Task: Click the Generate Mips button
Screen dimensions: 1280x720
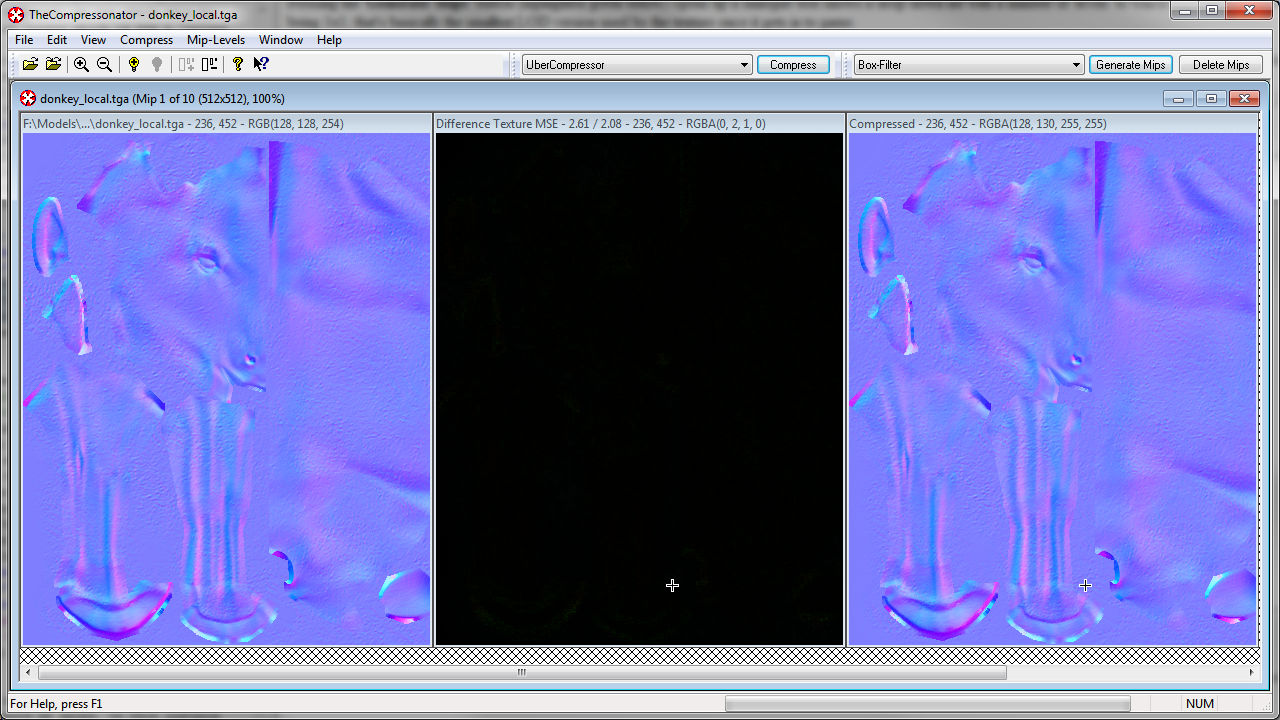Action: click(1130, 65)
